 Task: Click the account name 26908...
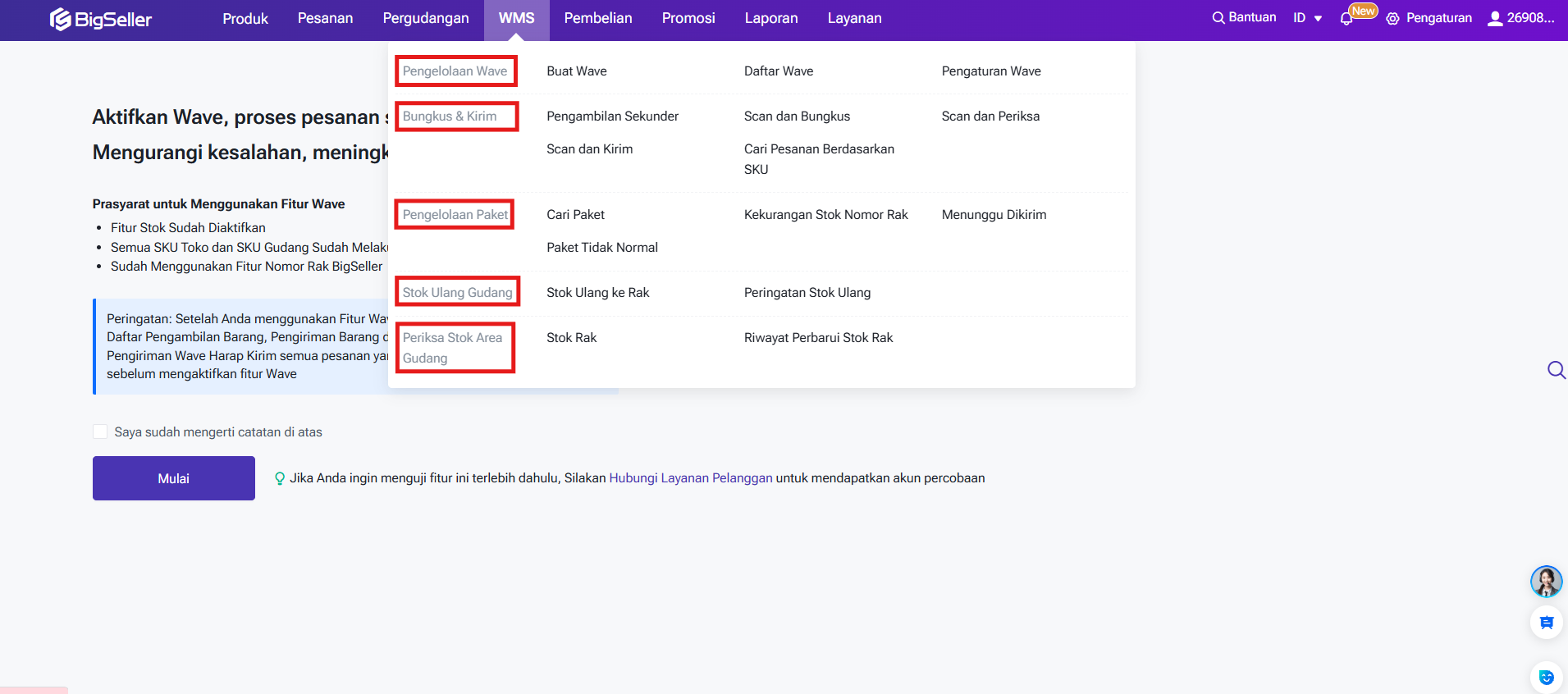click(x=1530, y=18)
